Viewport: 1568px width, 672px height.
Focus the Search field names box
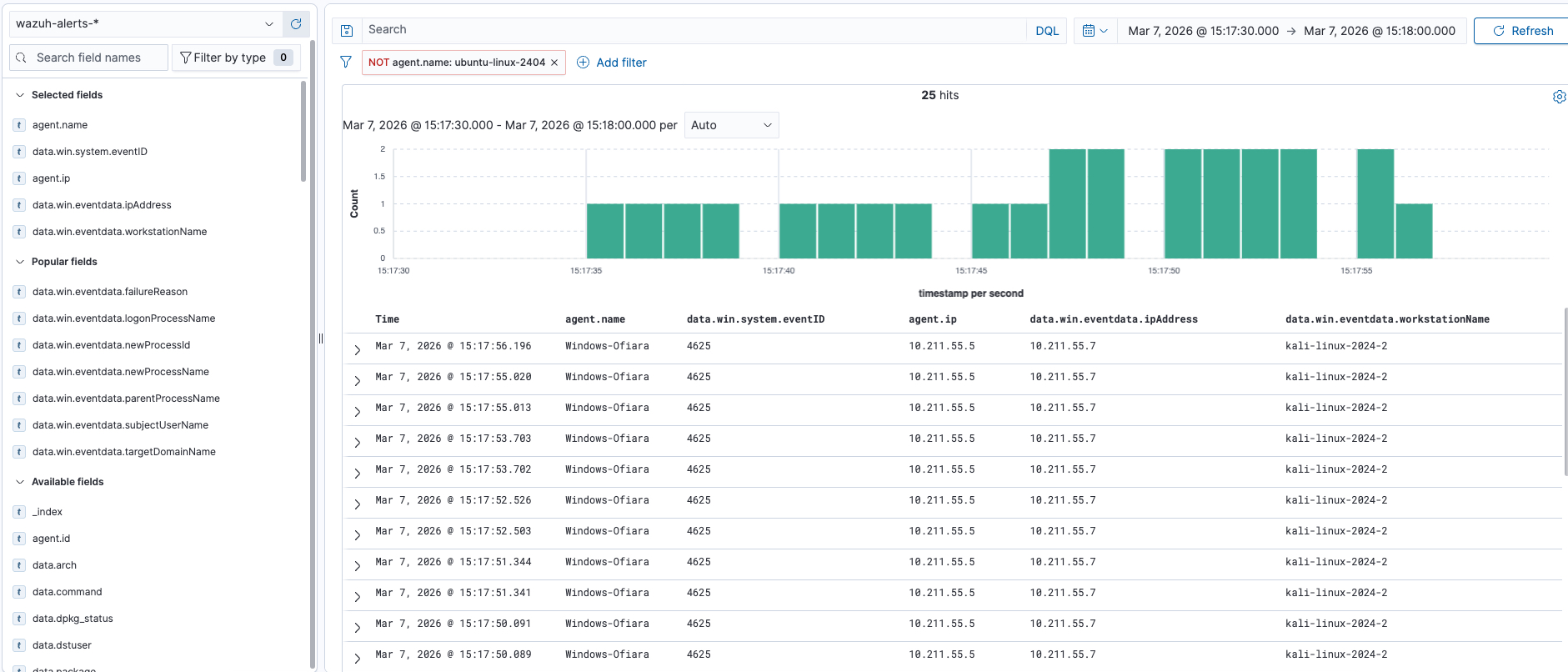[89, 58]
